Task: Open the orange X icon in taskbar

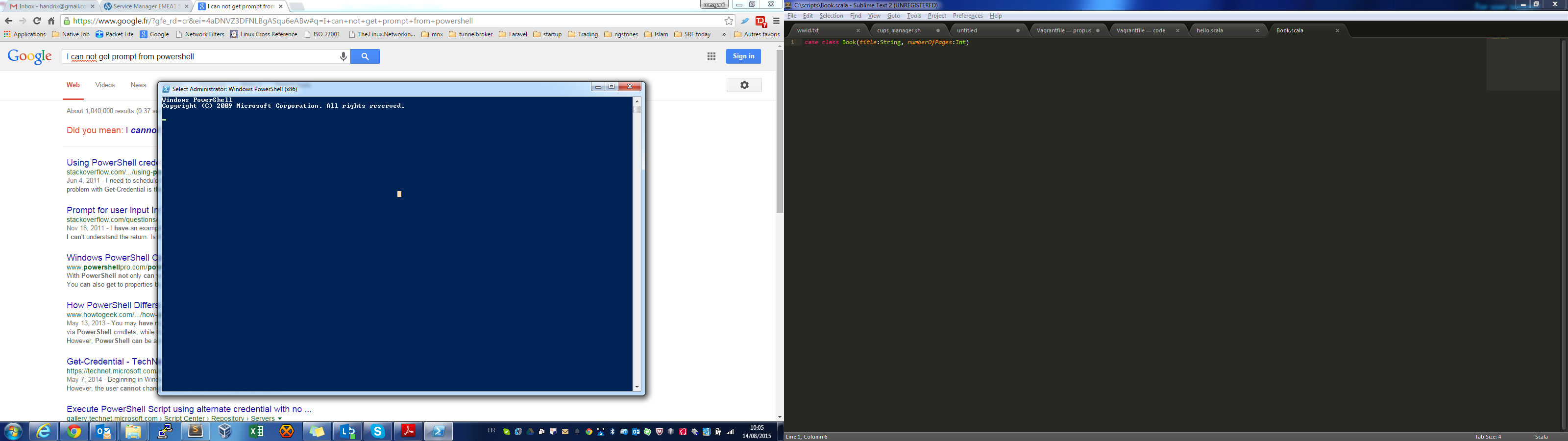Action: [287, 432]
